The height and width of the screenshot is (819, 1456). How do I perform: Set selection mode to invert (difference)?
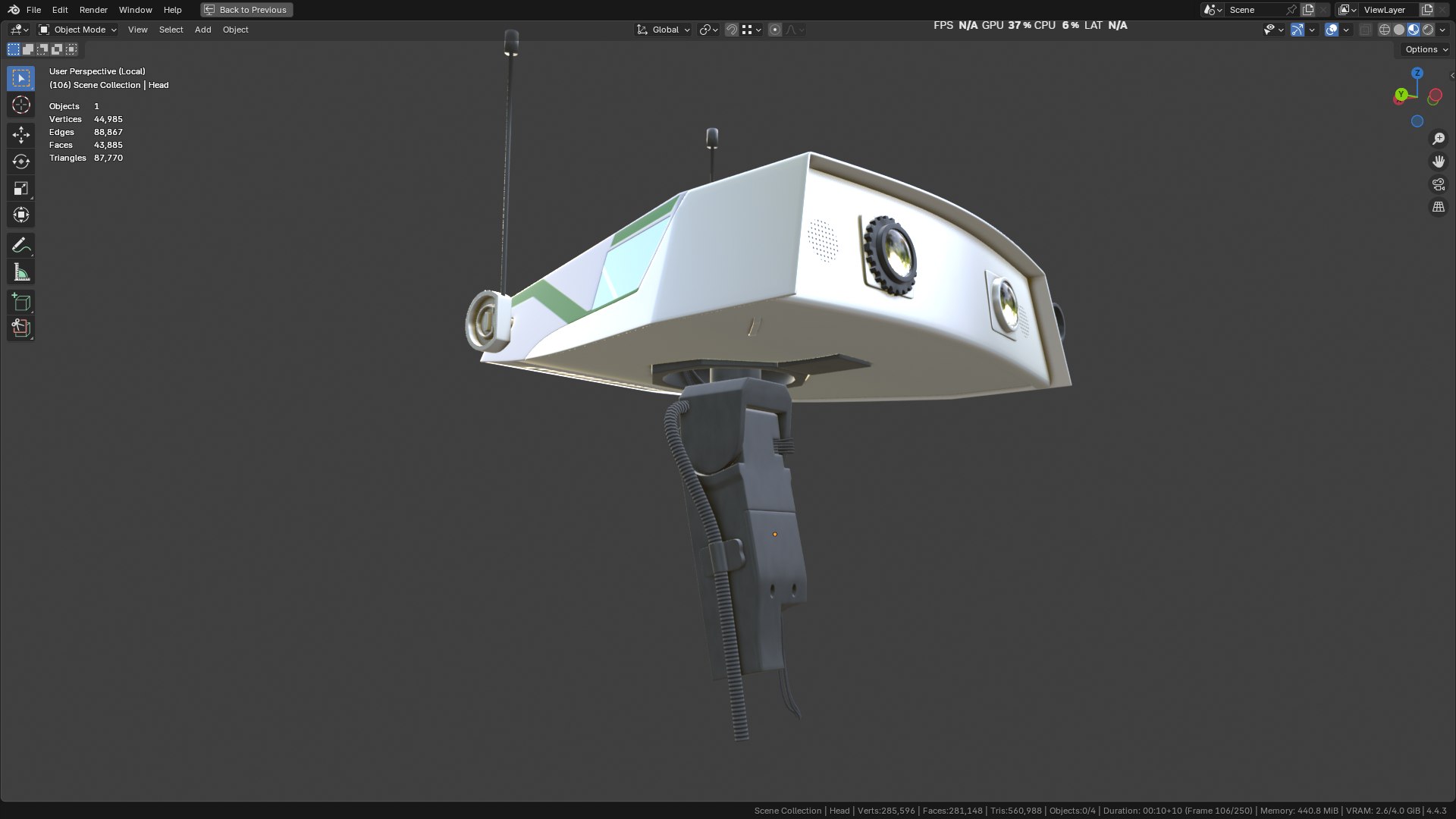pyautogui.click(x=57, y=49)
